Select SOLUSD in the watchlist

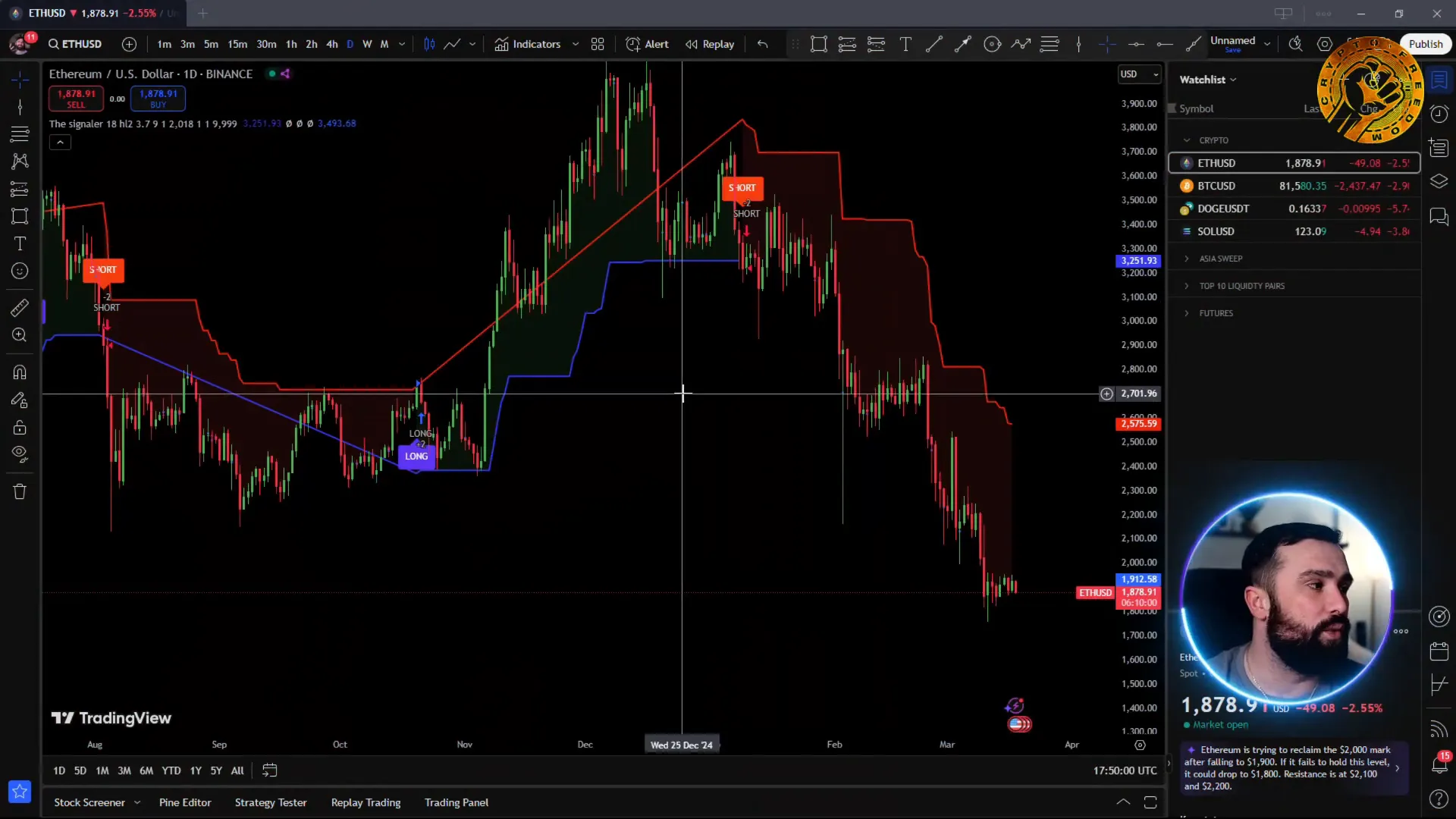pos(1294,231)
